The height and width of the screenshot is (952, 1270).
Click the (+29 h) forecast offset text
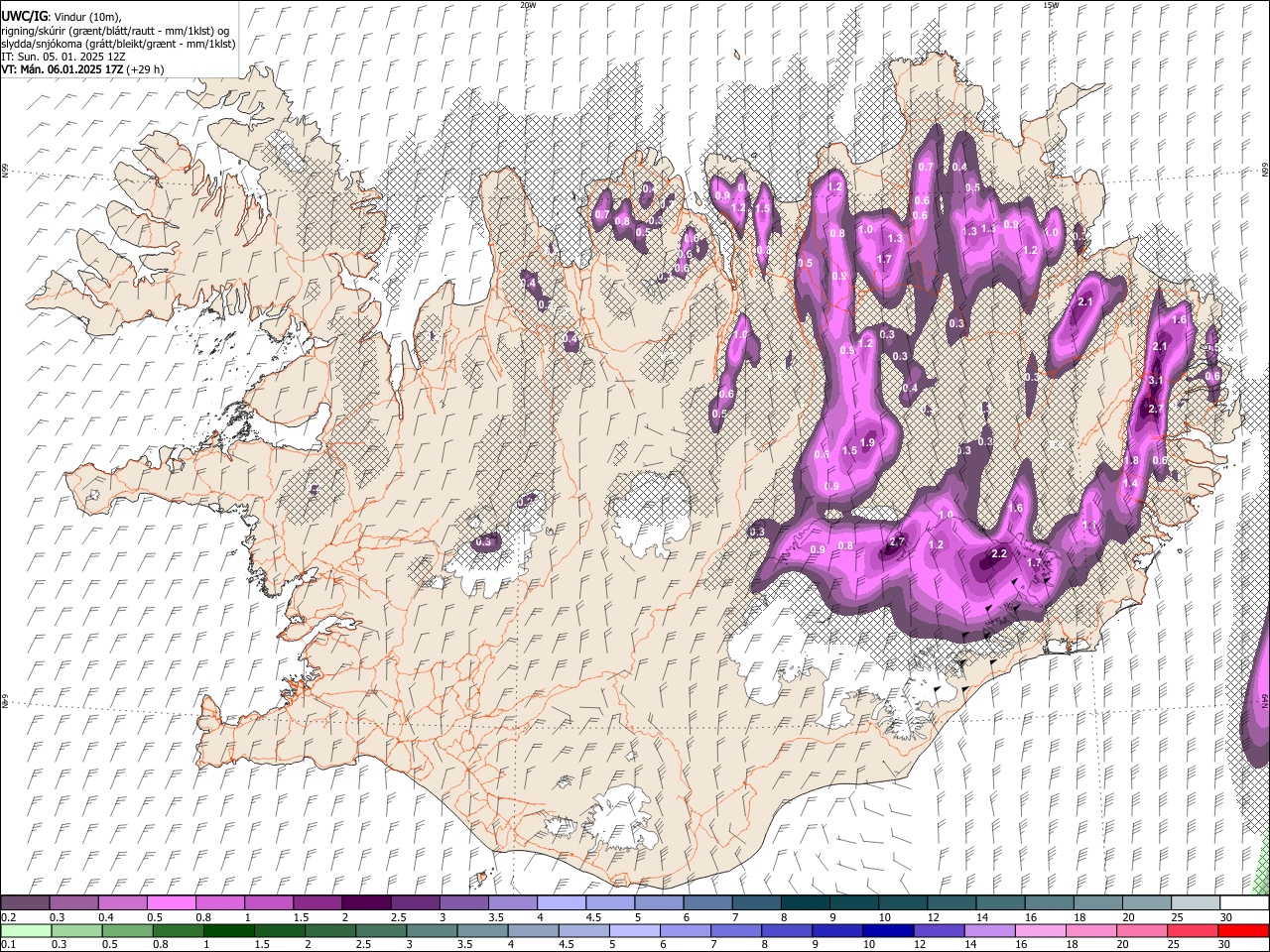pos(146,69)
